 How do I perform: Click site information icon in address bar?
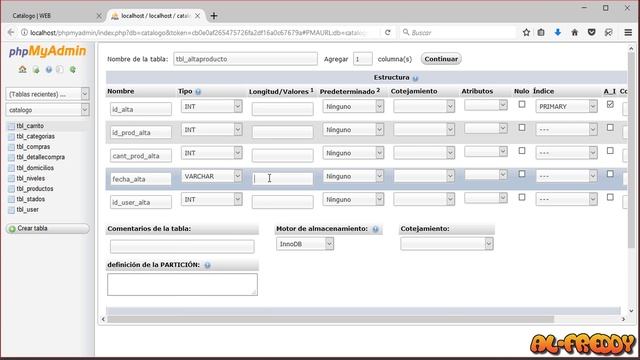(x=24, y=32)
